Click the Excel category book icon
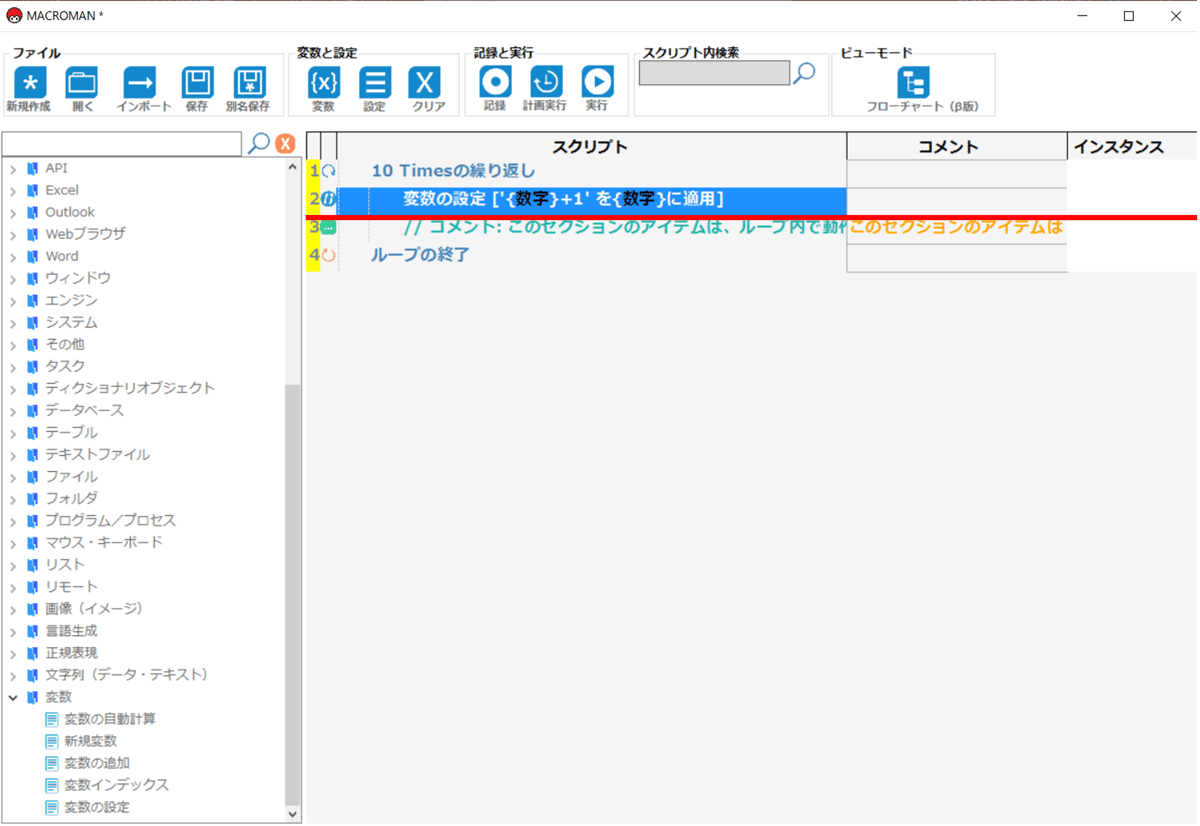1200x826 pixels. click(33, 190)
